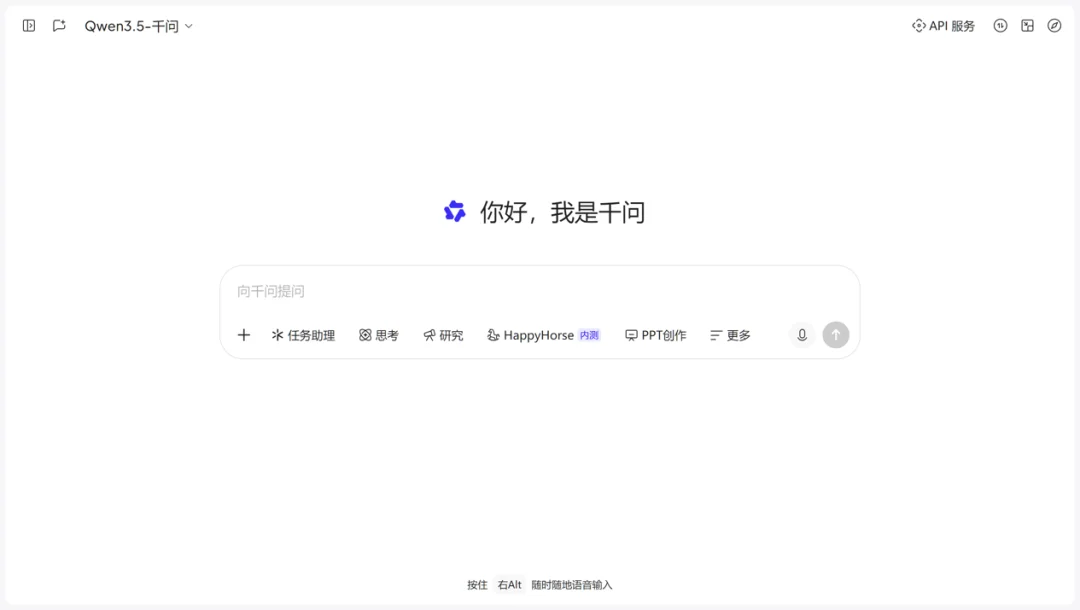Image resolution: width=1080 pixels, height=610 pixels.
Task: Click the purple Qwen logo beside the greeting
Action: click(455, 211)
